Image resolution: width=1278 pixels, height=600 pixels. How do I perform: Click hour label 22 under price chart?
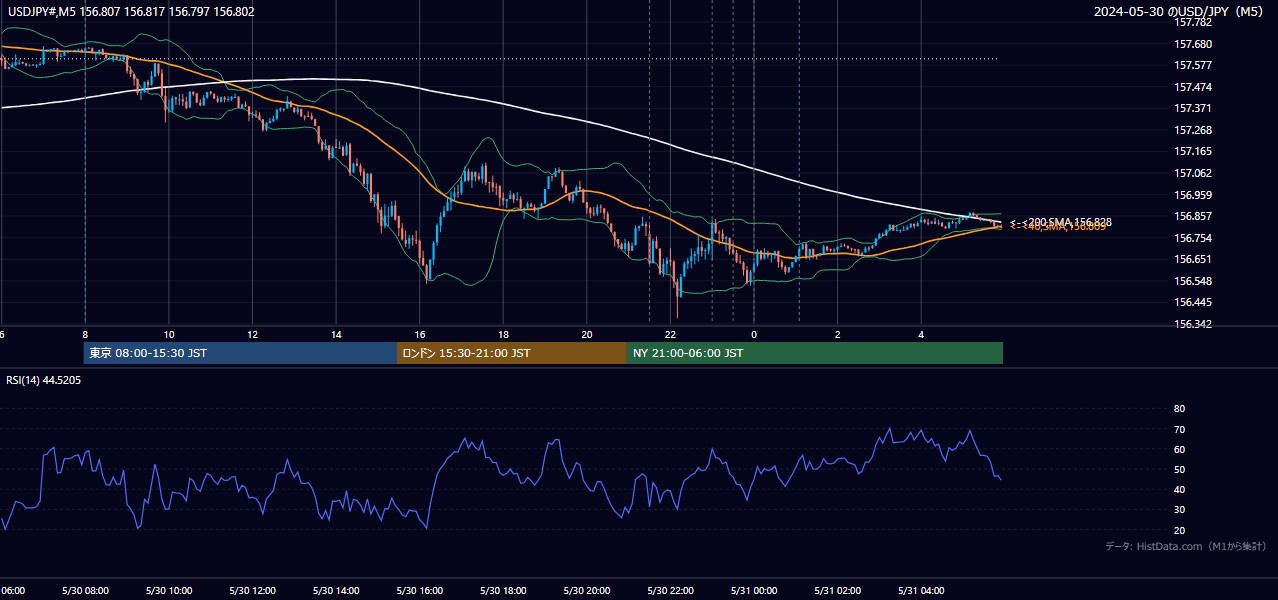671,334
